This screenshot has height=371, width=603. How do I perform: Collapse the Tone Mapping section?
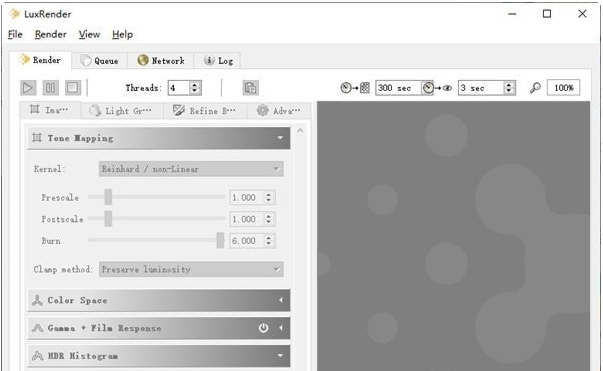[280, 138]
